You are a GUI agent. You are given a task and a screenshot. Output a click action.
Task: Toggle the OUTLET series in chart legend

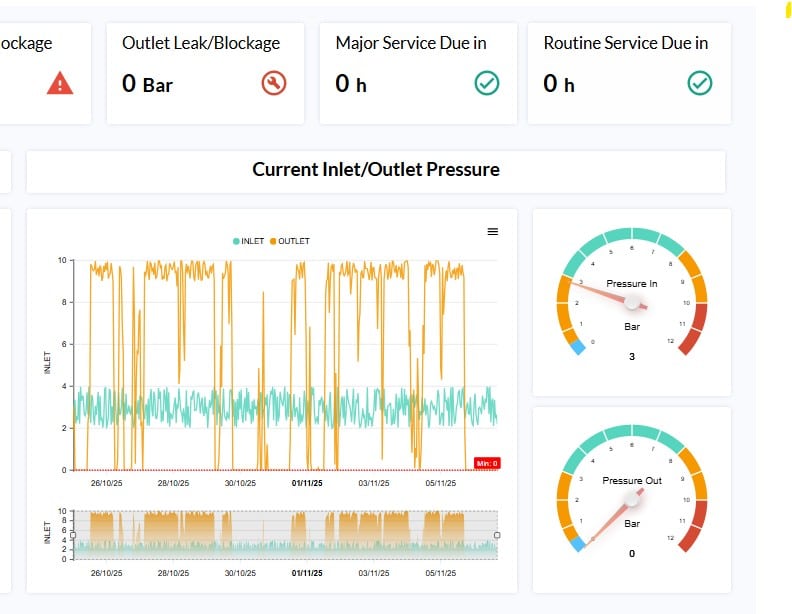point(290,241)
